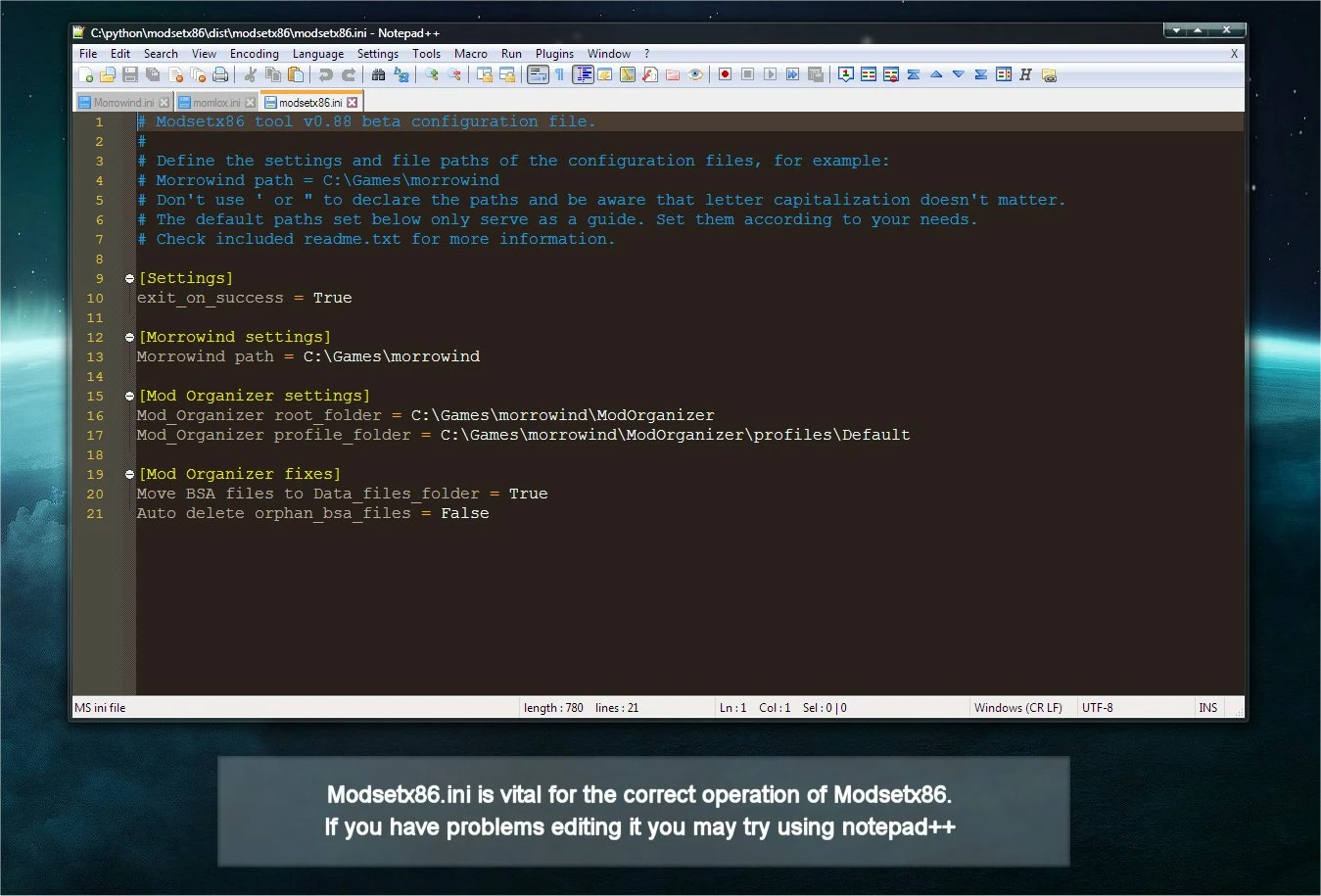Collapse the [Morrowind settings] fold marker
This screenshot has width=1321, height=896.
(x=129, y=338)
